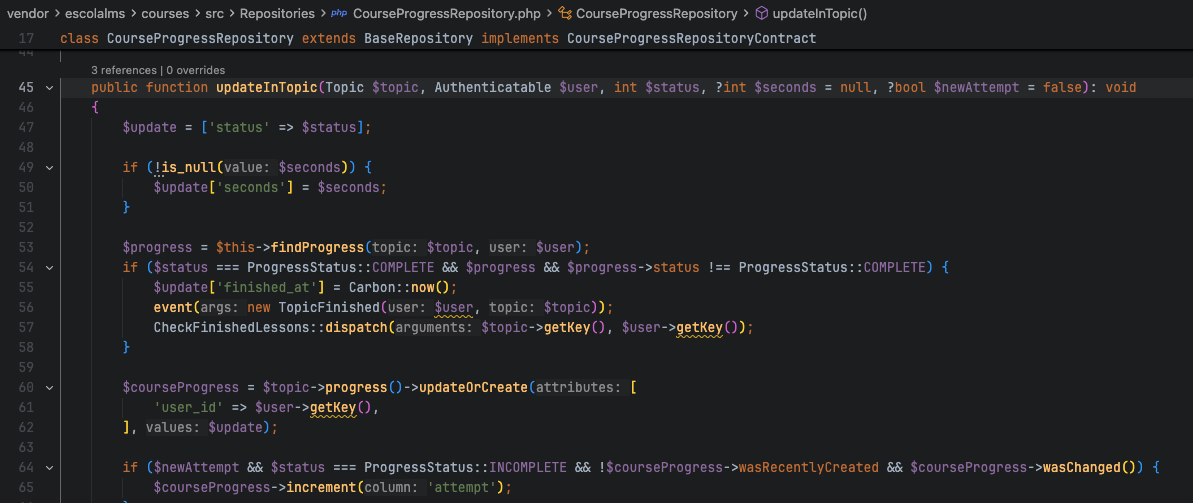The image size is (1193, 503).
Task: Click the method cube icon before updateInTopic()
Action: [762, 14]
